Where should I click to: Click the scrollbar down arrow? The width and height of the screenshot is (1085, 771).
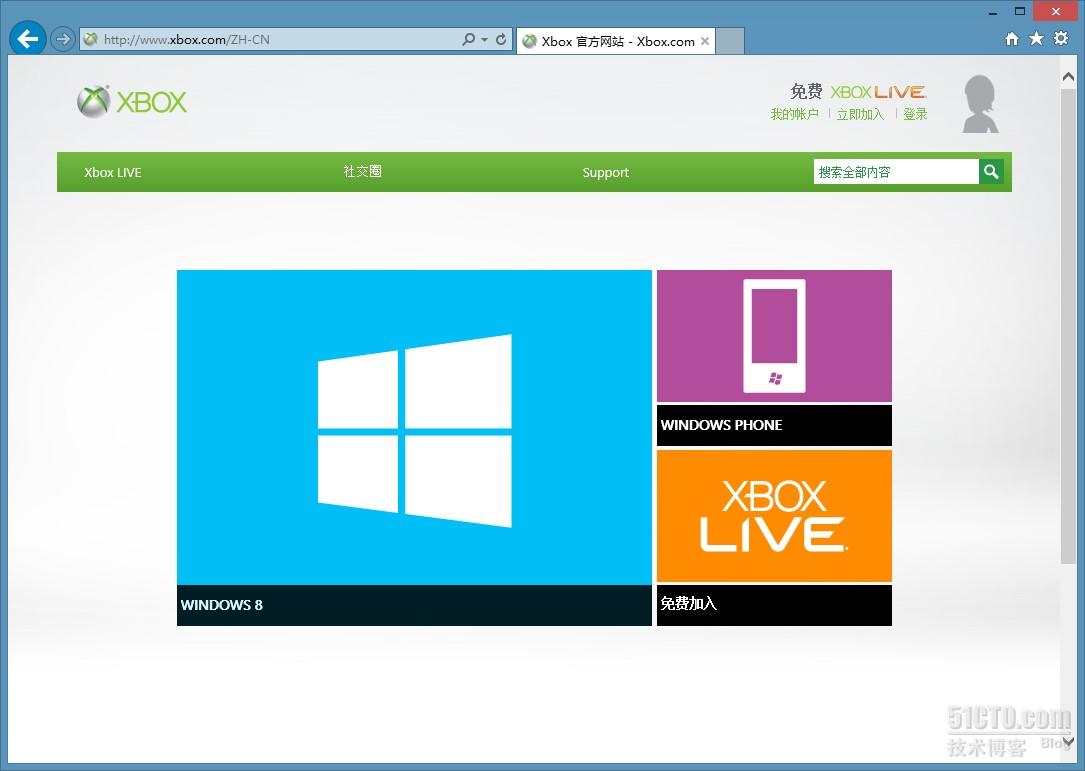[1068, 742]
